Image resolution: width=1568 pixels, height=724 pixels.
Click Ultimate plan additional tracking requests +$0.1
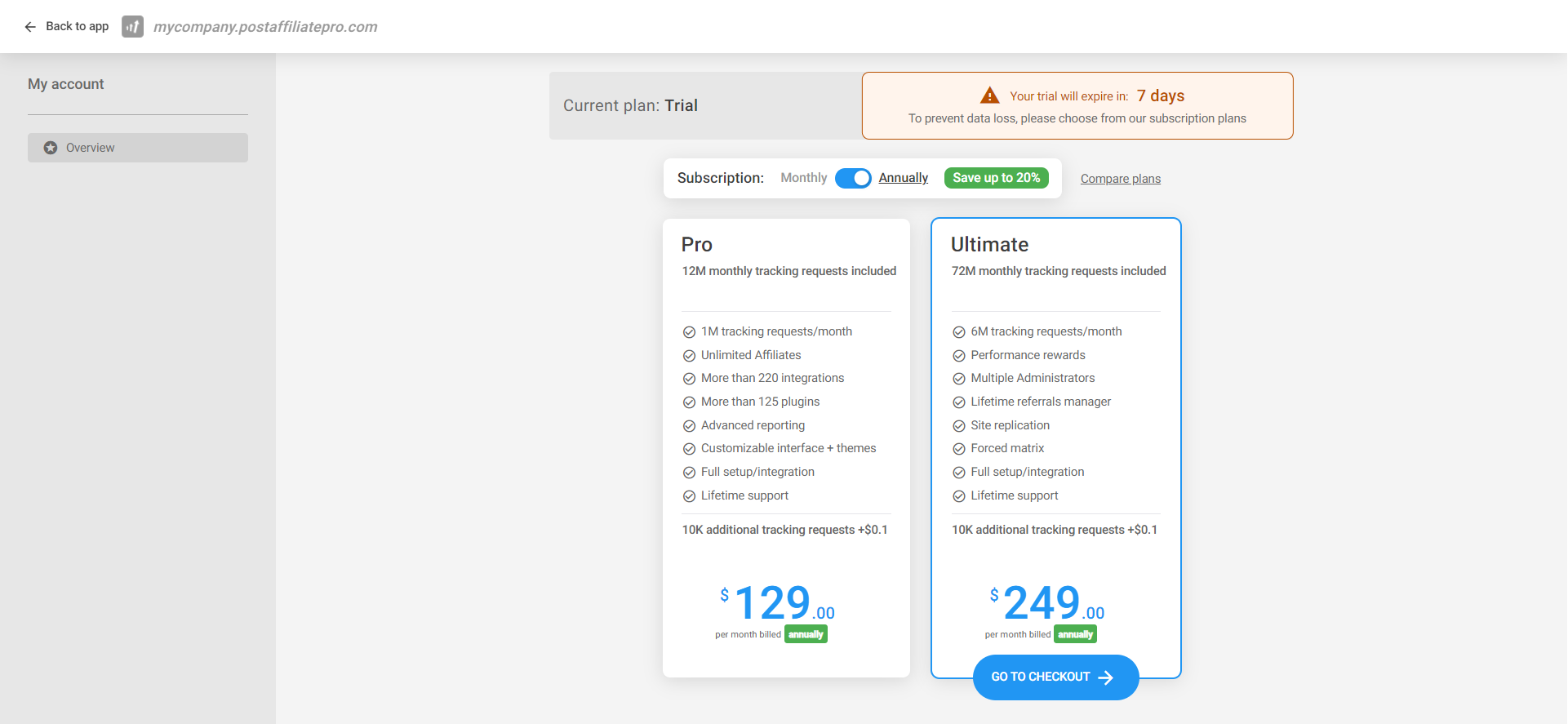tap(1055, 530)
